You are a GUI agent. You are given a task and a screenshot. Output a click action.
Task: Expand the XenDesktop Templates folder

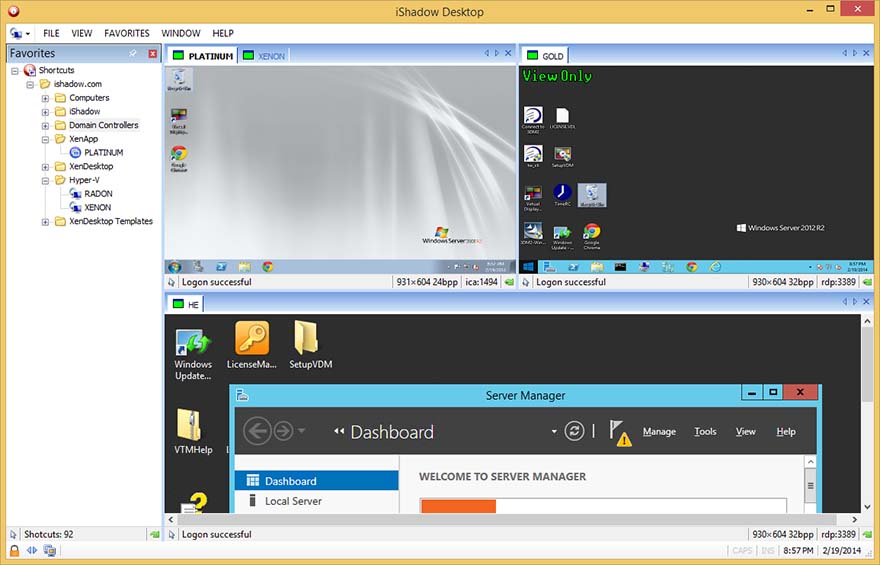45,222
